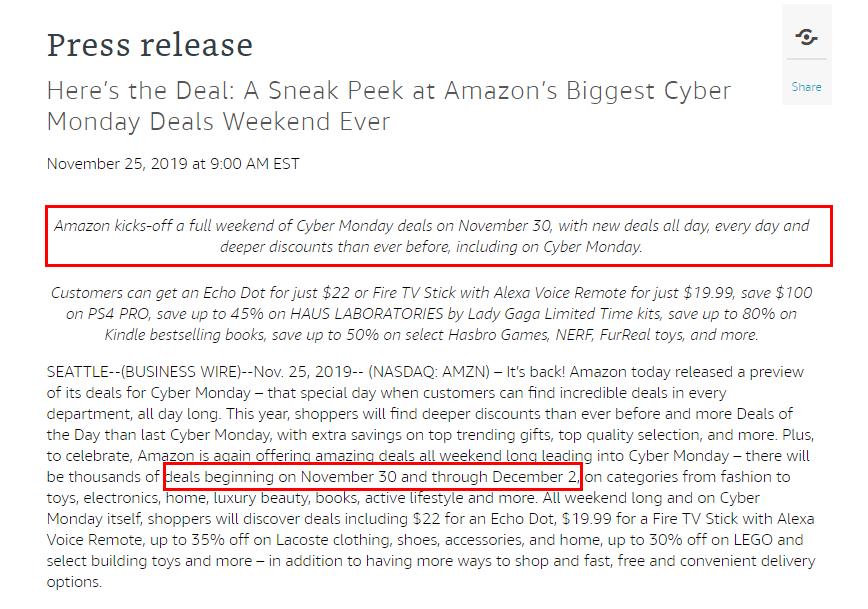Click the November 25, 2019 publish date
The width and height of the screenshot is (868, 609).
tap(173, 164)
